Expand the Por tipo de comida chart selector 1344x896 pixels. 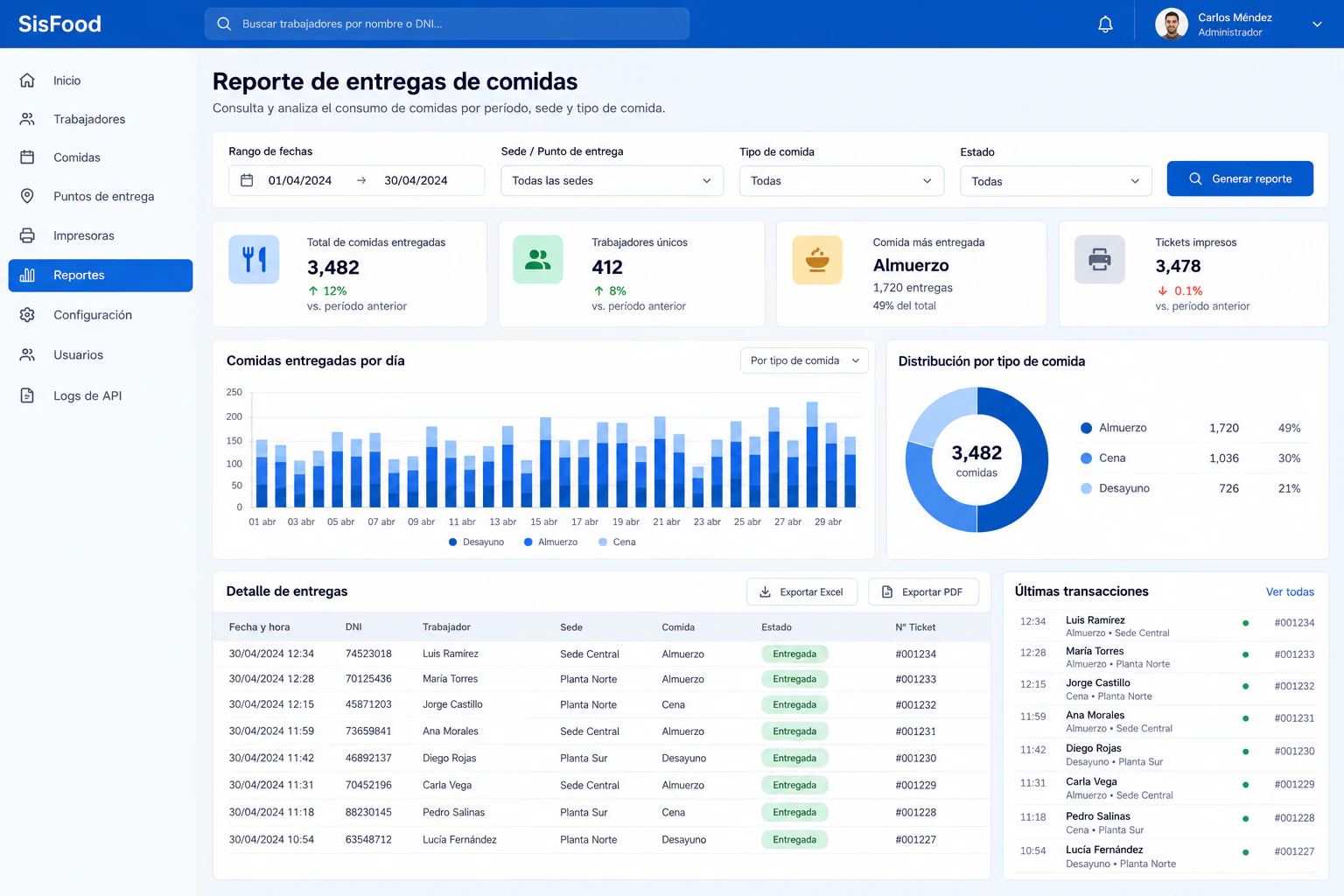click(x=804, y=360)
